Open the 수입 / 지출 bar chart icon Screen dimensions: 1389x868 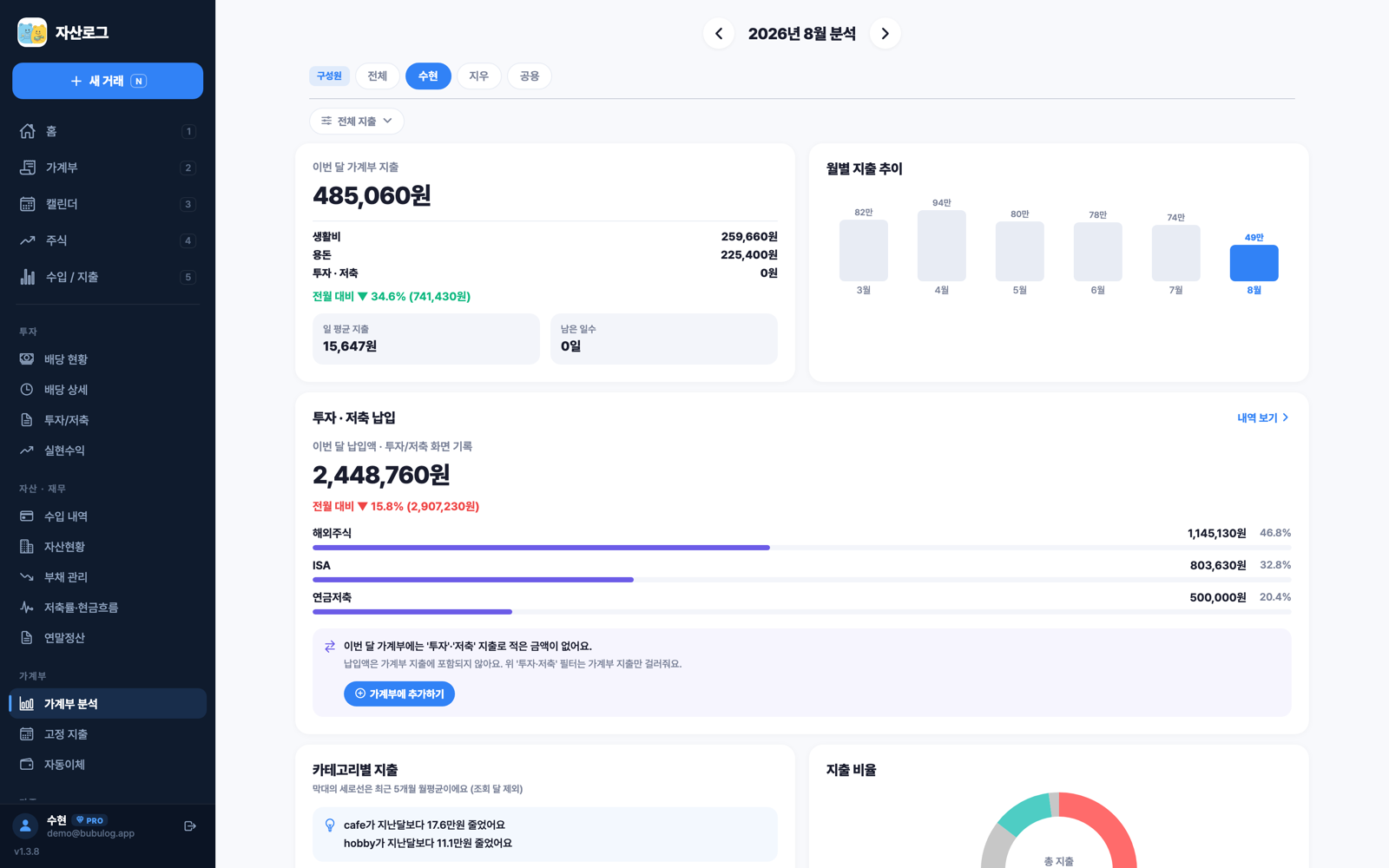click(x=28, y=277)
